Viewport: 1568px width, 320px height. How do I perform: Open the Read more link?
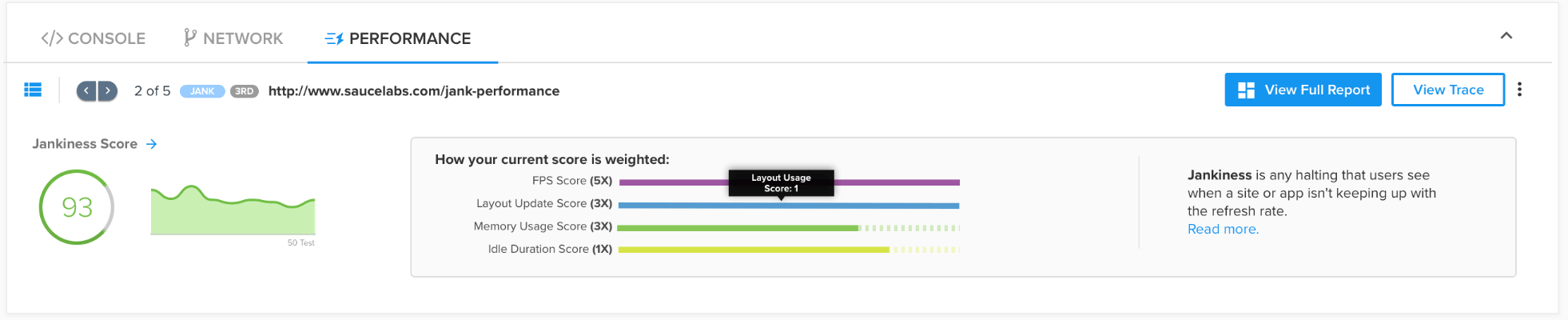(1223, 230)
